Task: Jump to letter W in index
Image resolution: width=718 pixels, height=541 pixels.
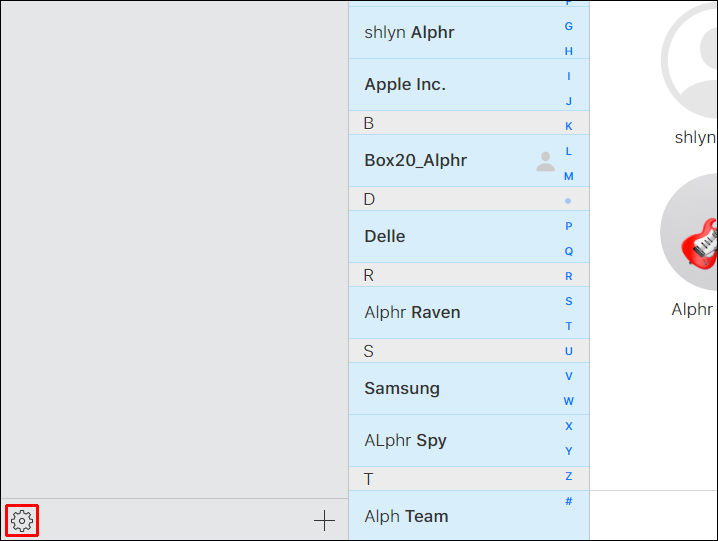Action: click(x=569, y=401)
